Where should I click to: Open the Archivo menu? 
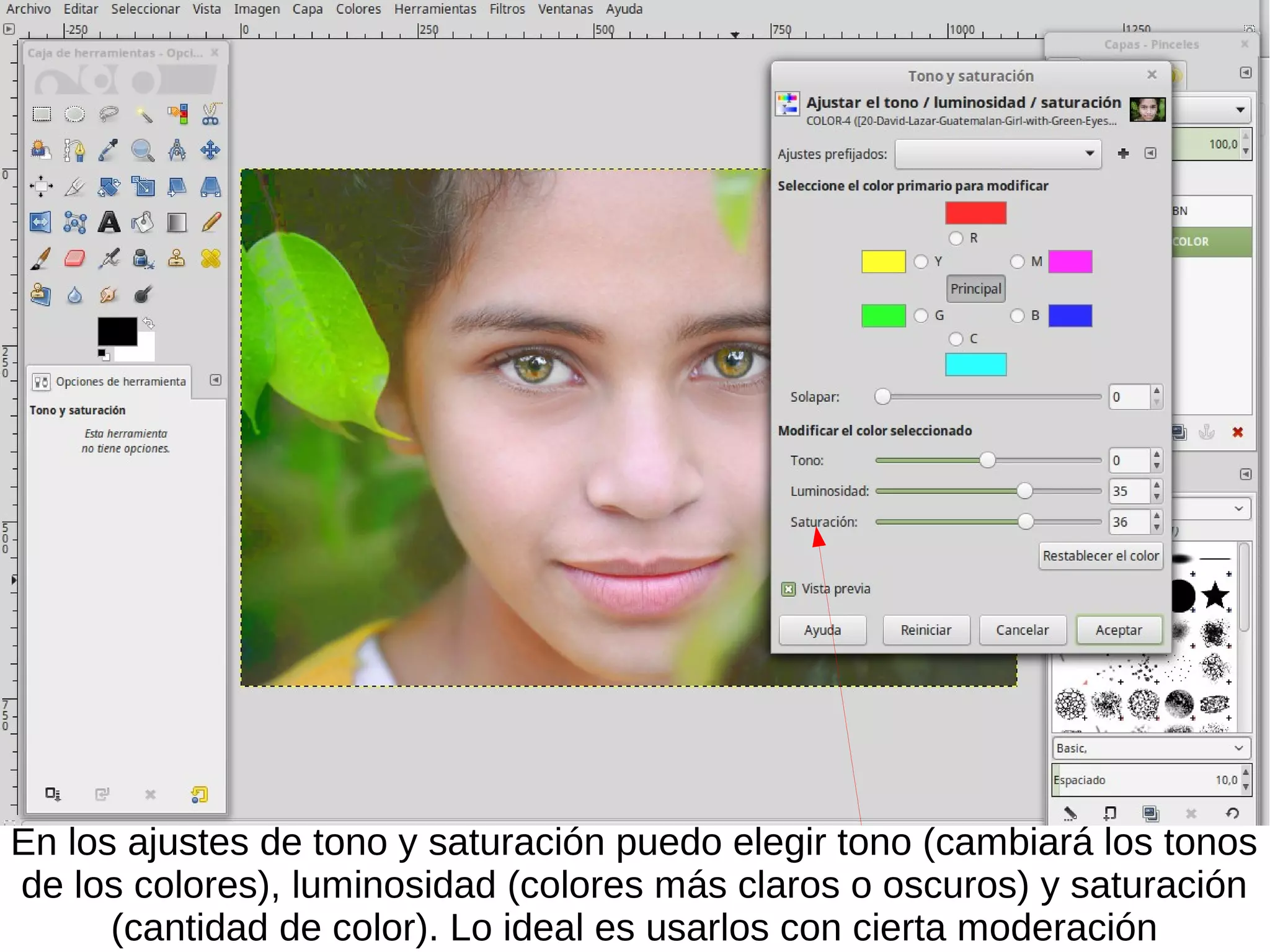[x=28, y=9]
